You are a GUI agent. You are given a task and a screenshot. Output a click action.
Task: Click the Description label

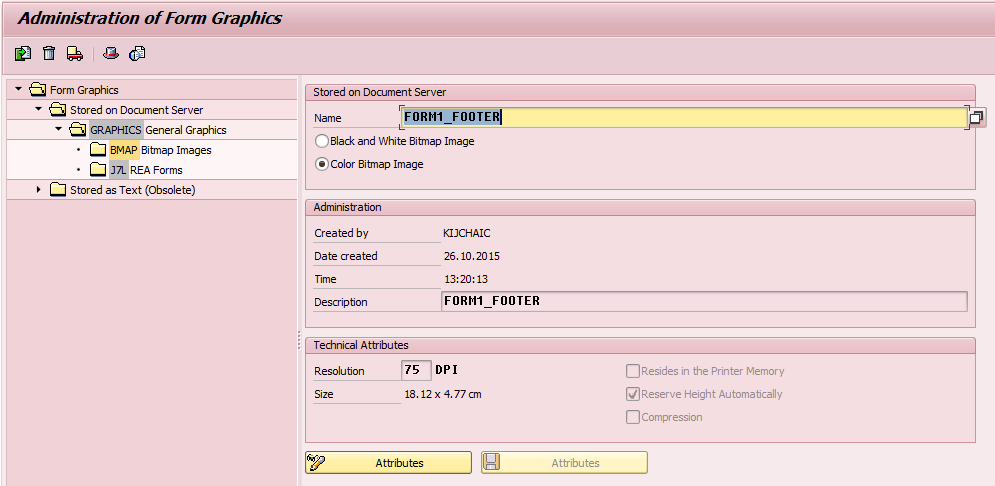341,302
